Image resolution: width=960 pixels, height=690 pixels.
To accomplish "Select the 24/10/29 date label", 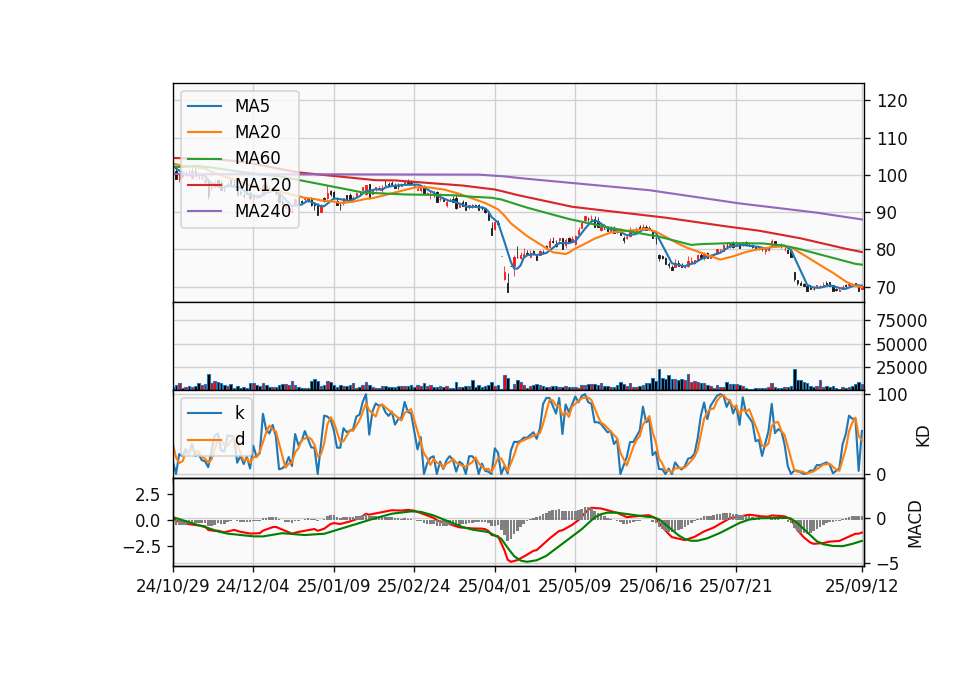I will click(x=173, y=586).
